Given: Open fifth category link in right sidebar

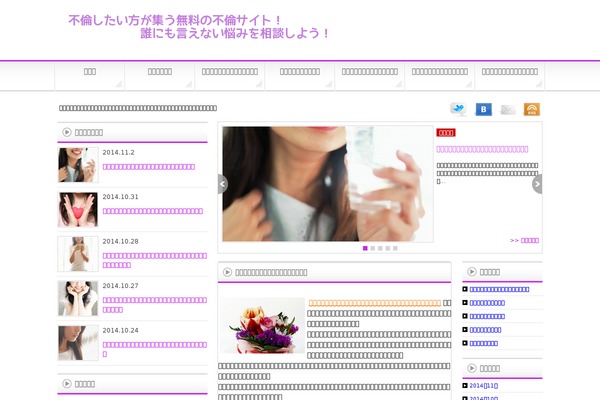Looking at the screenshot, I should pos(484,343).
